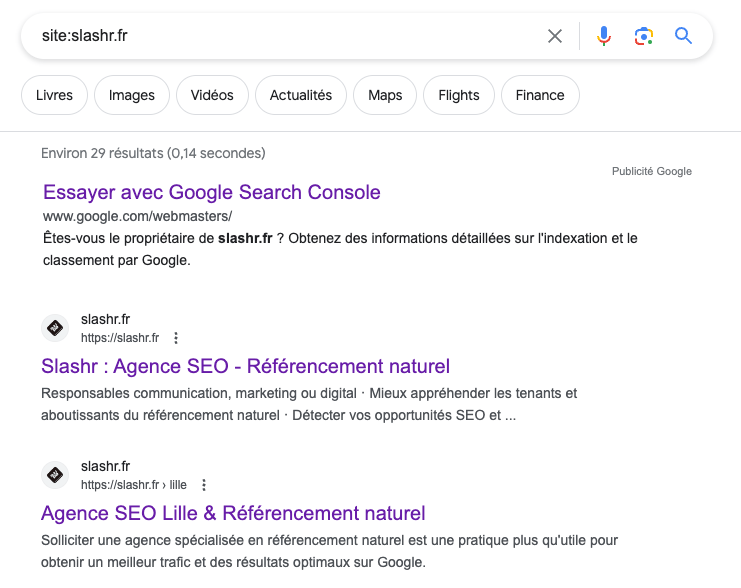The width and height of the screenshot is (741, 588).
Task: Click the https://slashr.fr › lille URL breadcrumb
Action: pyautogui.click(x=134, y=485)
